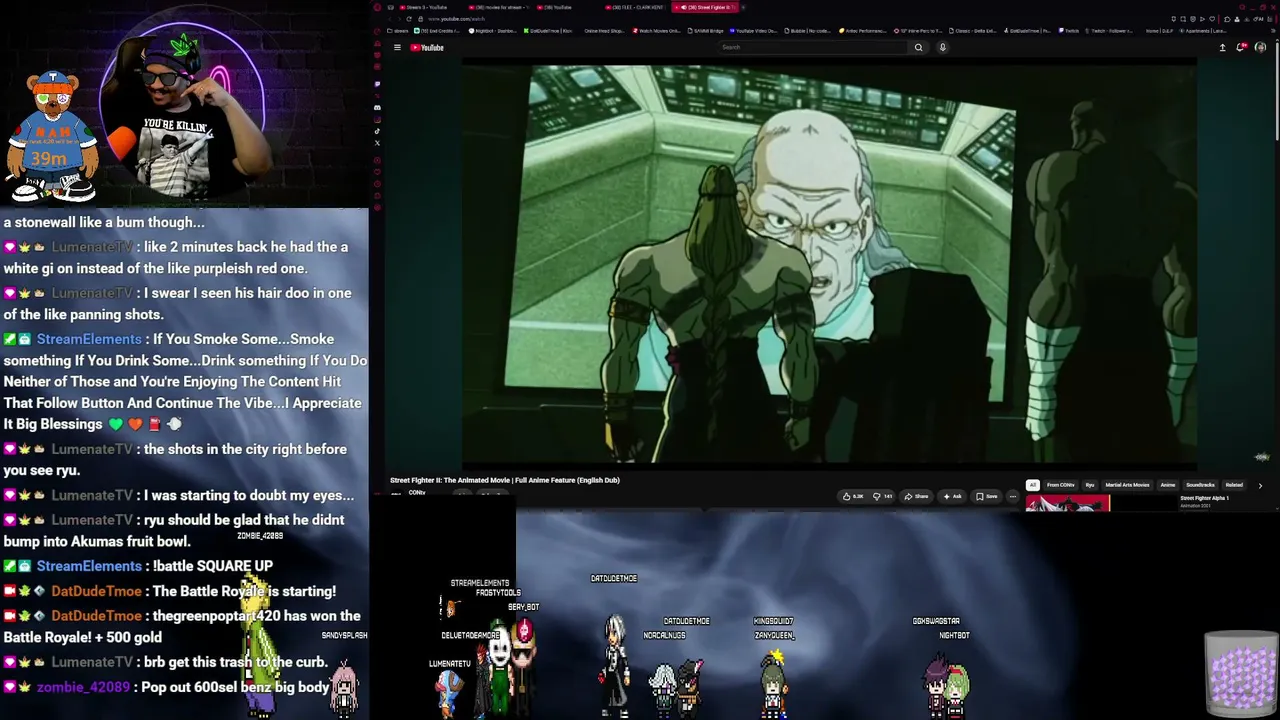Image resolution: width=1280 pixels, height=720 pixels.
Task: Open the YouTube Create button
Action: pyautogui.click(x=1222, y=47)
